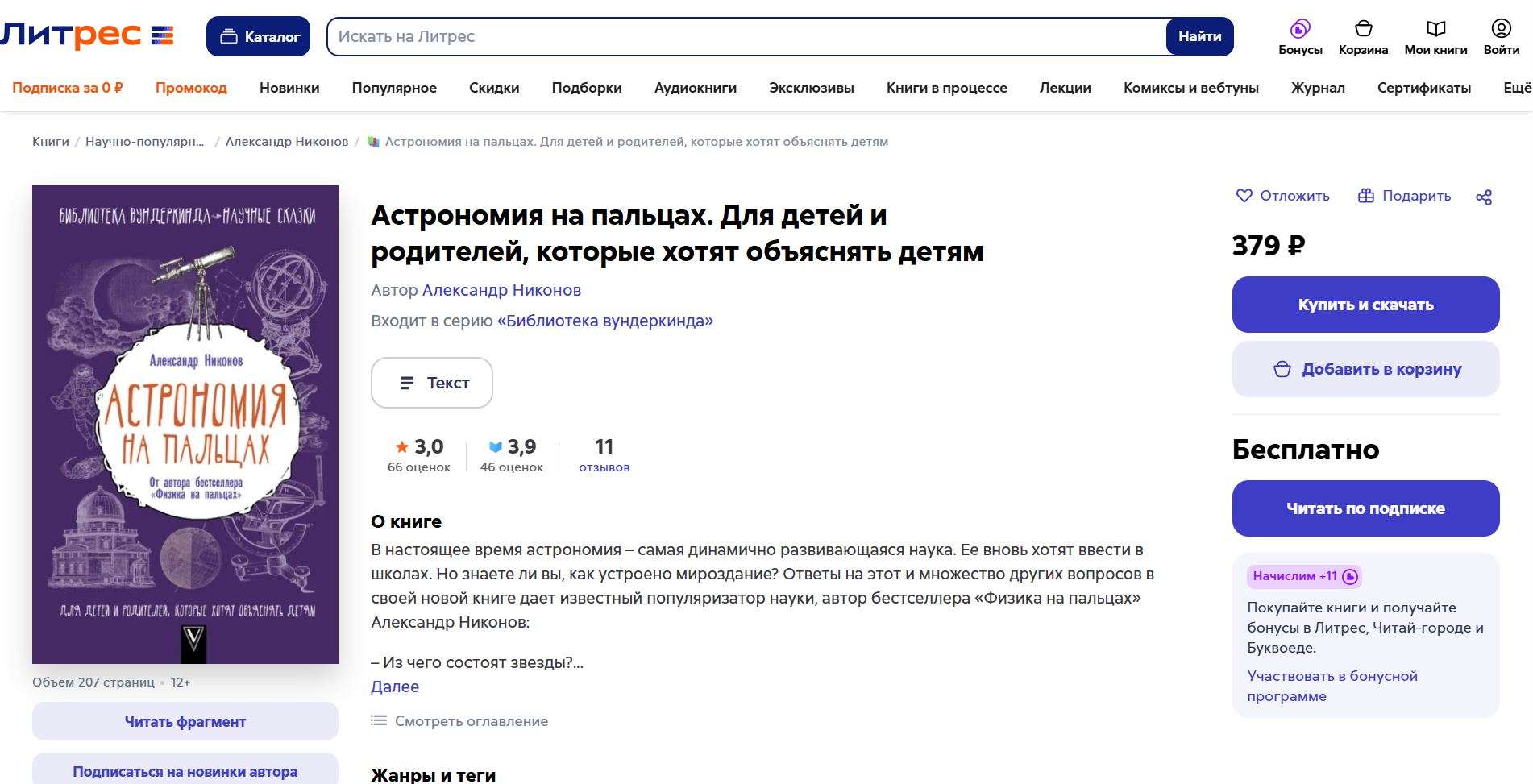Click the Подарить gift icon
This screenshot has height=784, width=1533.
pyautogui.click(x=1365, y=196)
